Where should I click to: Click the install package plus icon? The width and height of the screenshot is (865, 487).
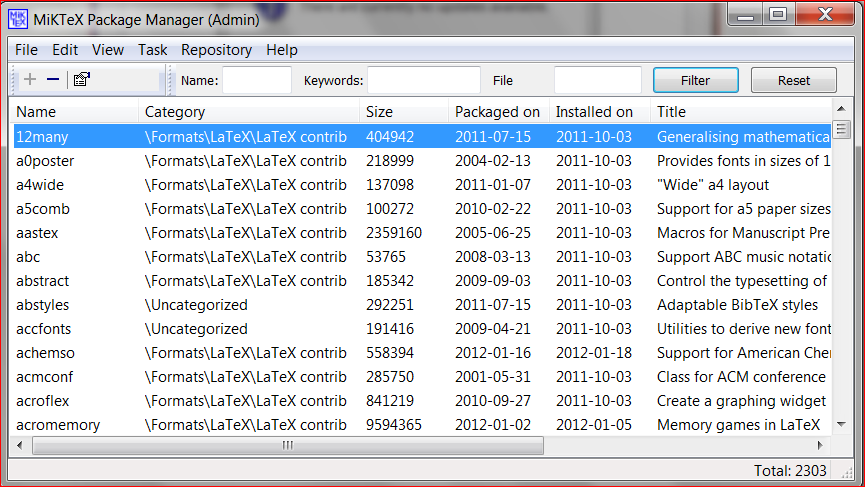click(x=30, y=79)
